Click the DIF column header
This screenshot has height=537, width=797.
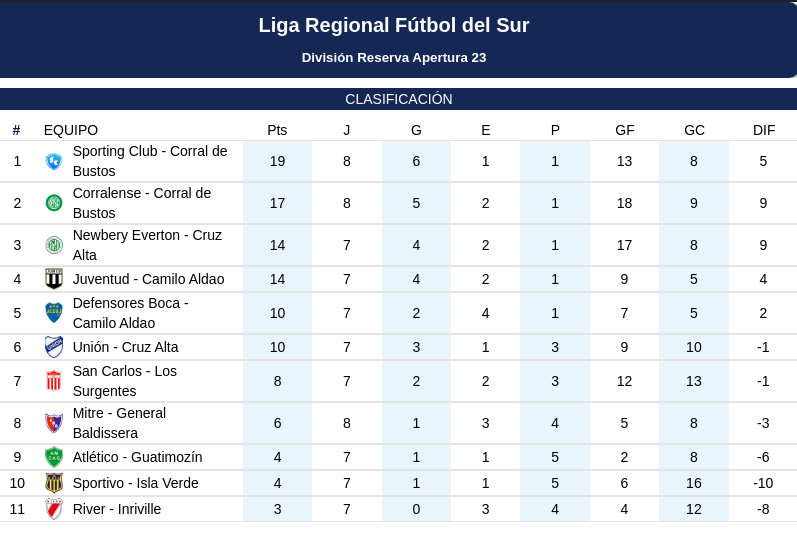click(764, 130)
